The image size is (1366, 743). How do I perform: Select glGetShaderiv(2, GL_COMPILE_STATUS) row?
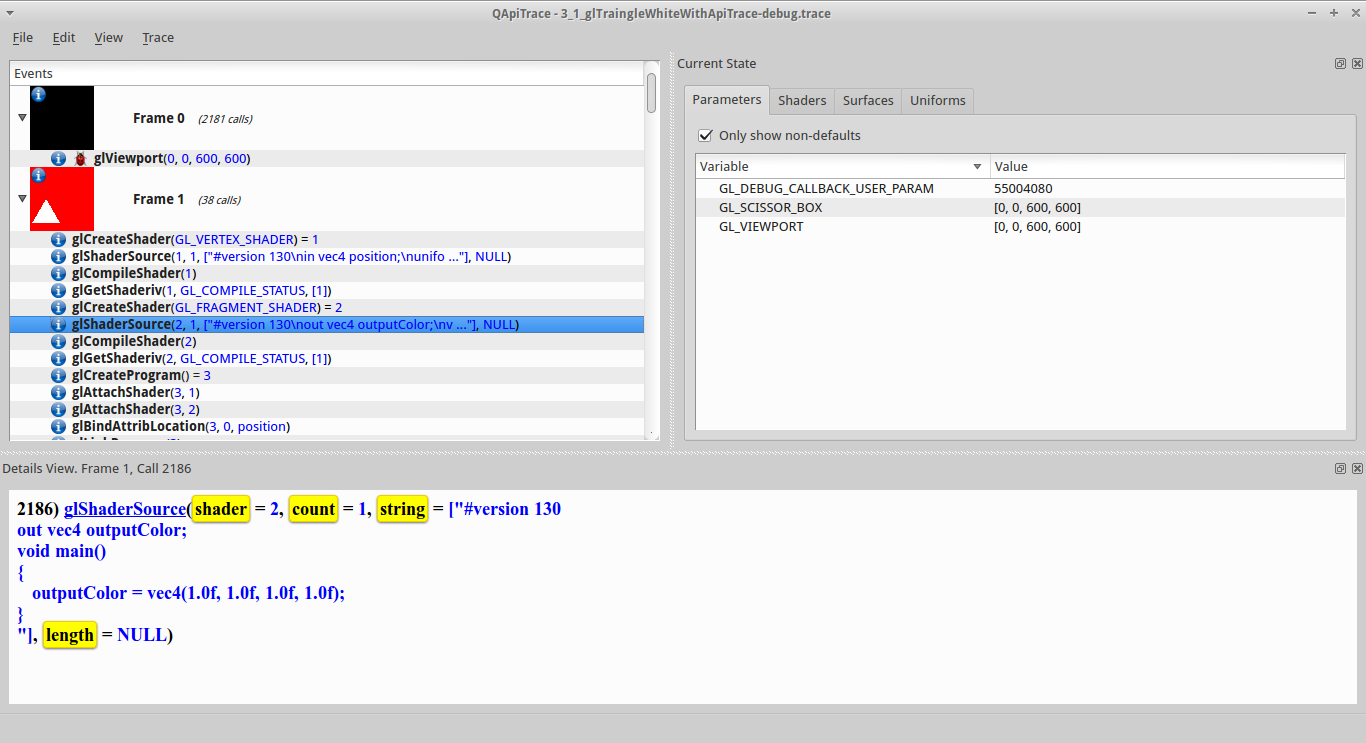(327, 358)
